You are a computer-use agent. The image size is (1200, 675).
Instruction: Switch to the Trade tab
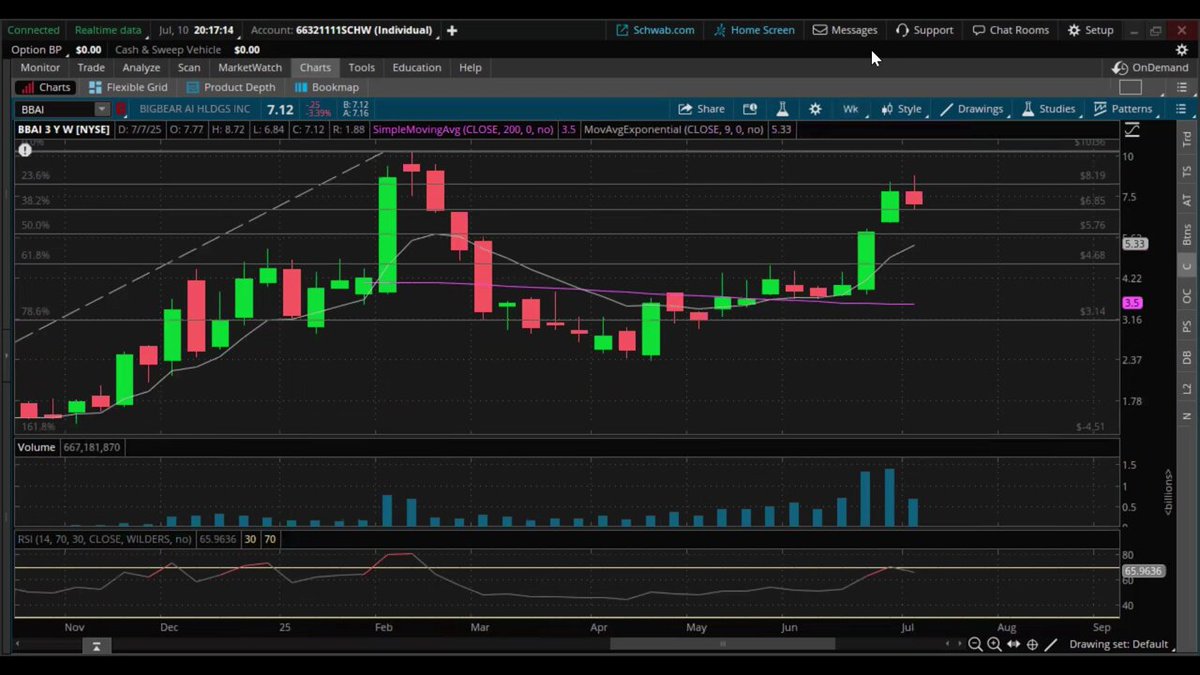[91, 68]
